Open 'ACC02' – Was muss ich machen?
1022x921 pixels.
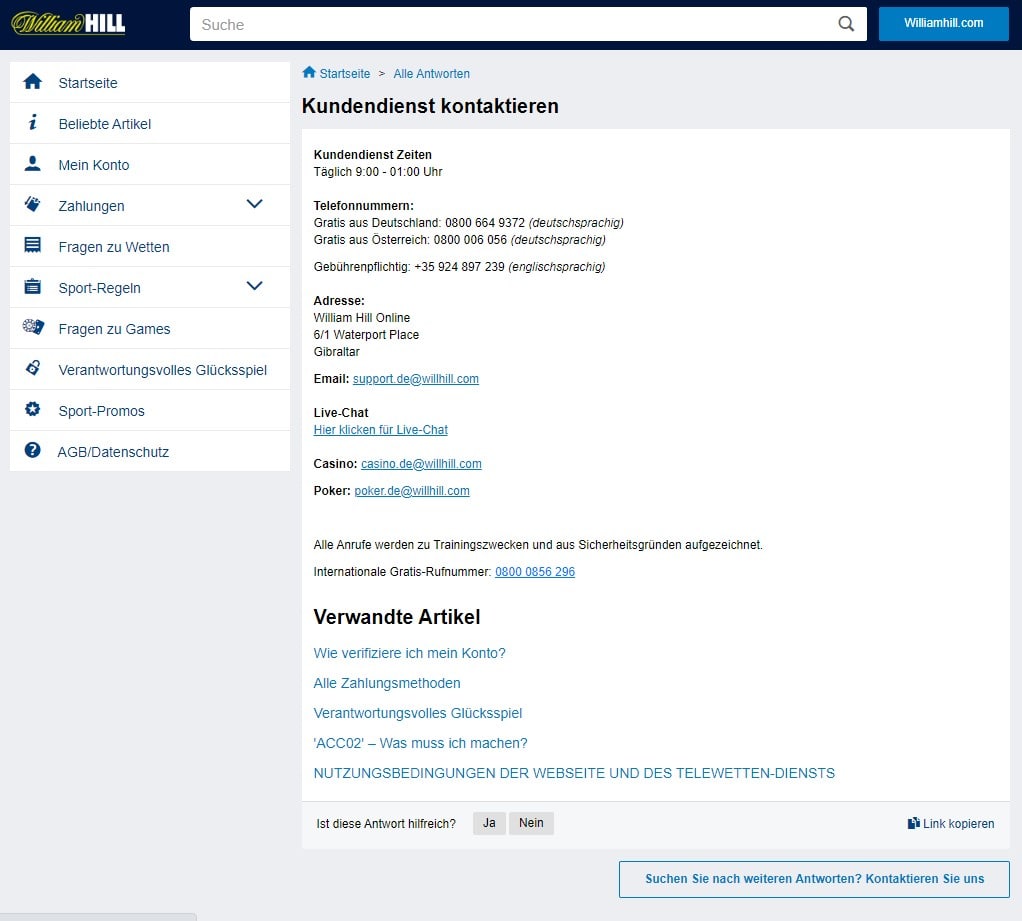420,743
